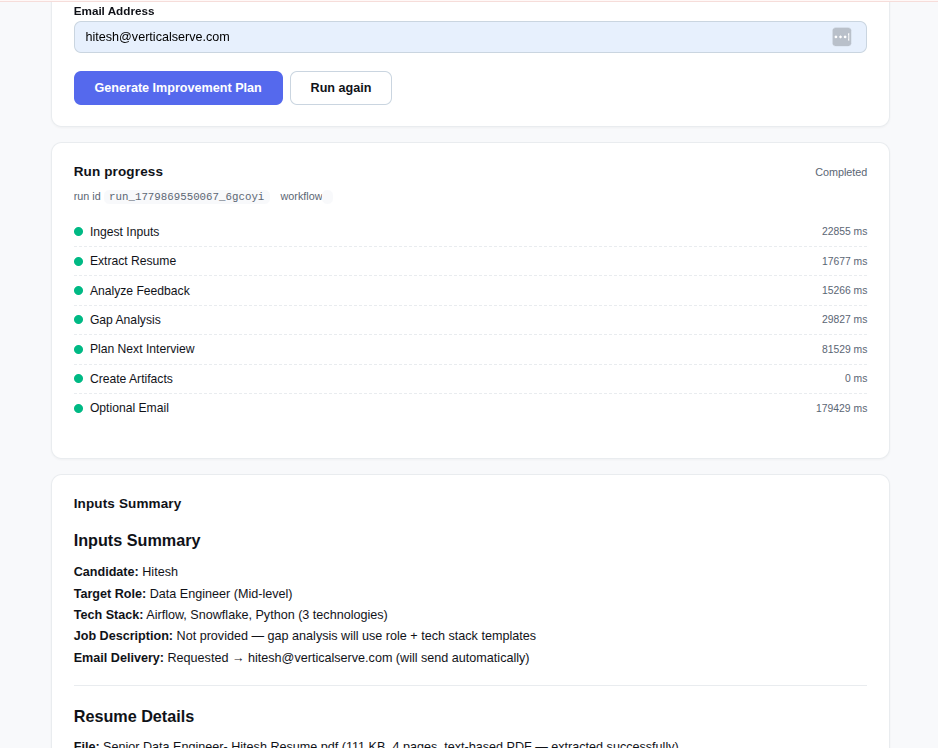The height and width of the screenshot is (748, 938).
Task: Click the Email Delivery Requested line
Action: pos(302,658)
